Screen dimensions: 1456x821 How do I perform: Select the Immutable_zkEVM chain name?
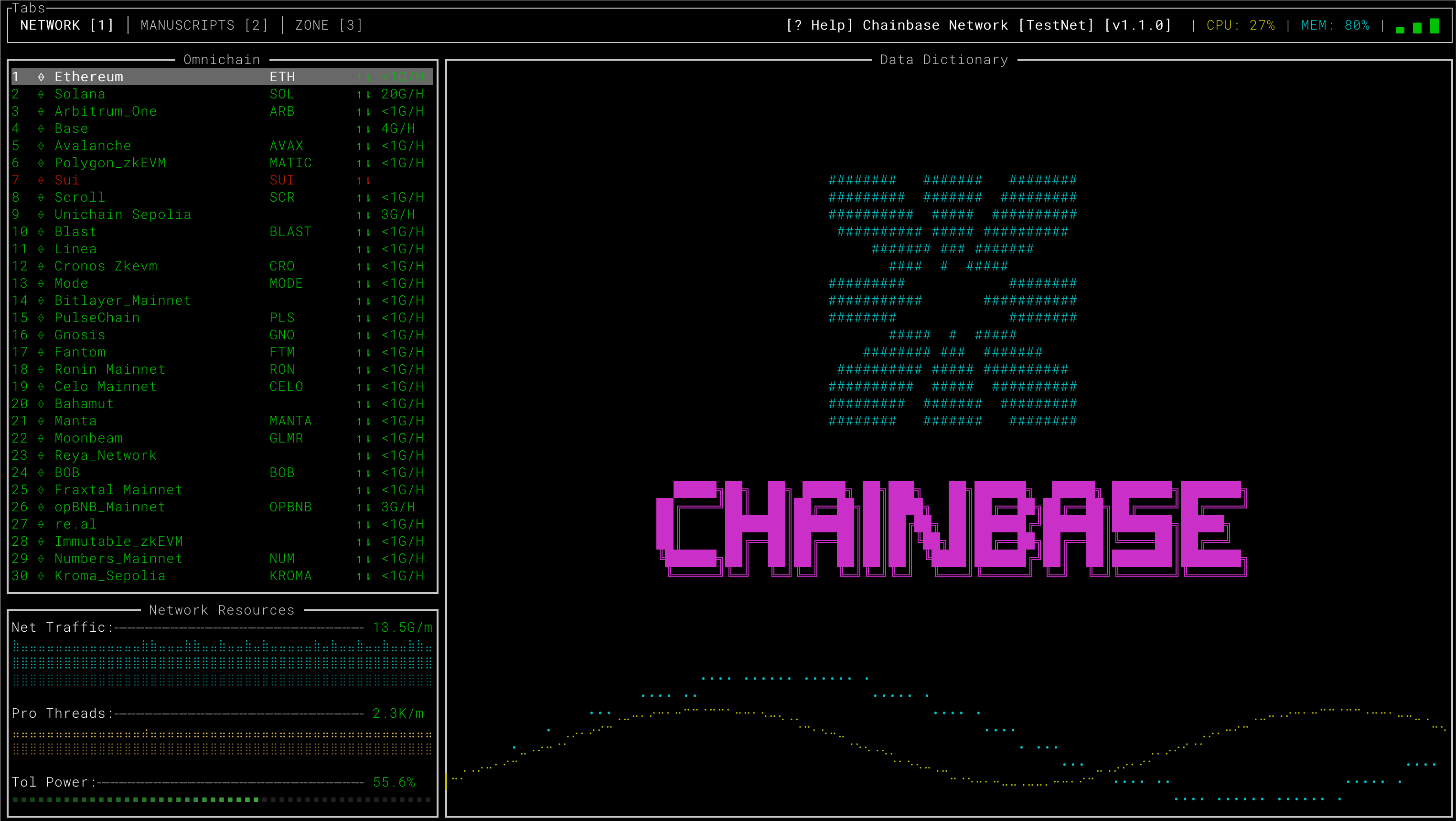click(x=118, y=542)
